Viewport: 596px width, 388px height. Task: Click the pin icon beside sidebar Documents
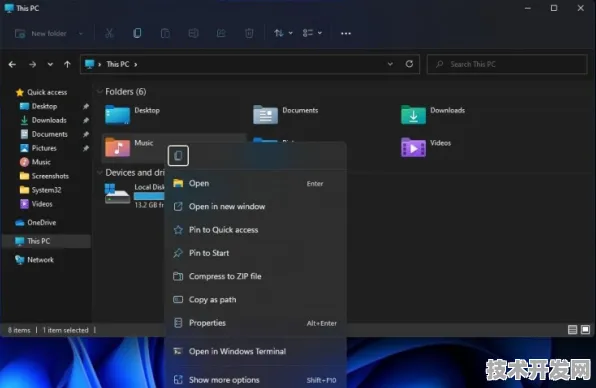(86, 134)
